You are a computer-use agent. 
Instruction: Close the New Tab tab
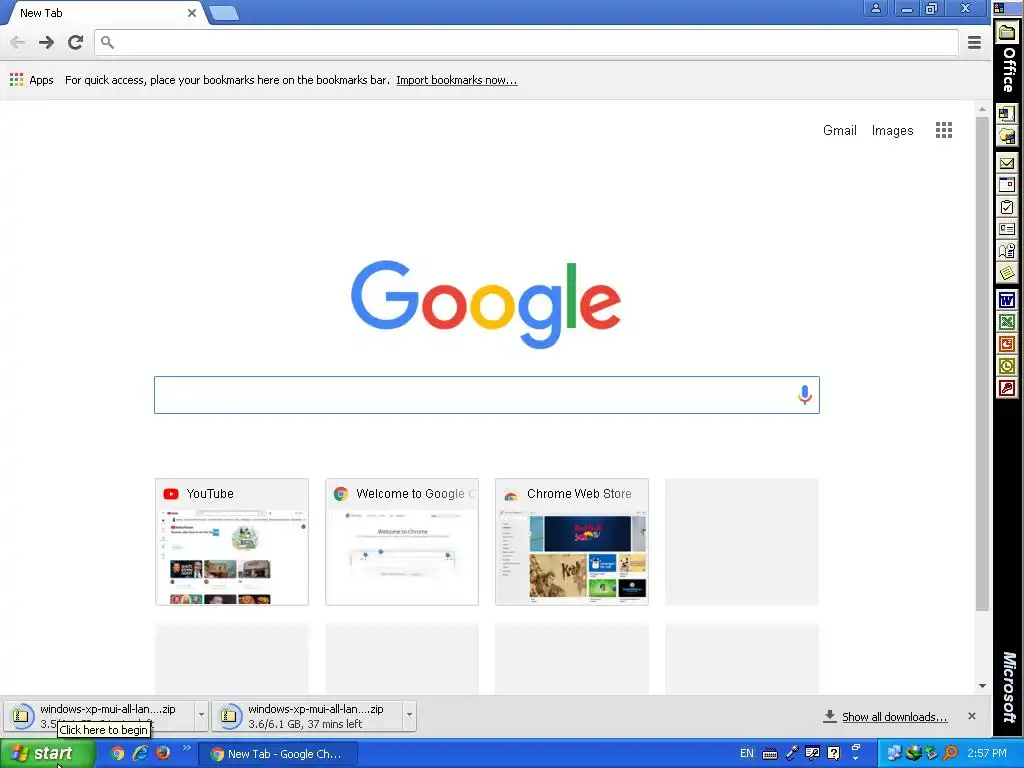tap(192, 12)
